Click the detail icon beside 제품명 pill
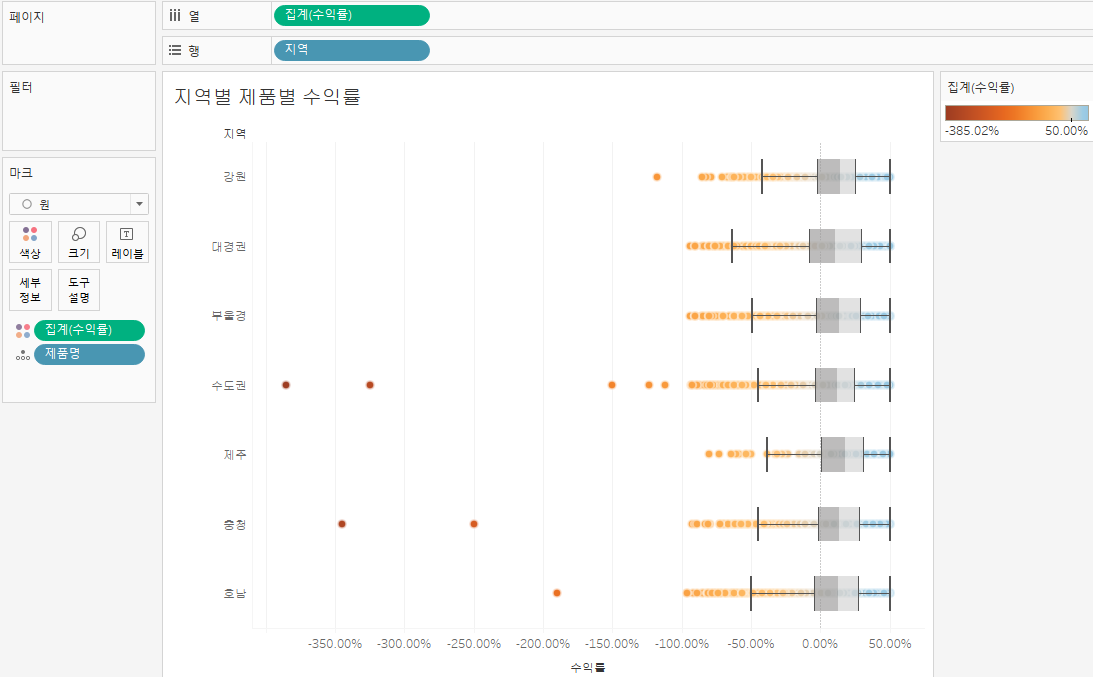1093x677 pixels. click(23, 355)
